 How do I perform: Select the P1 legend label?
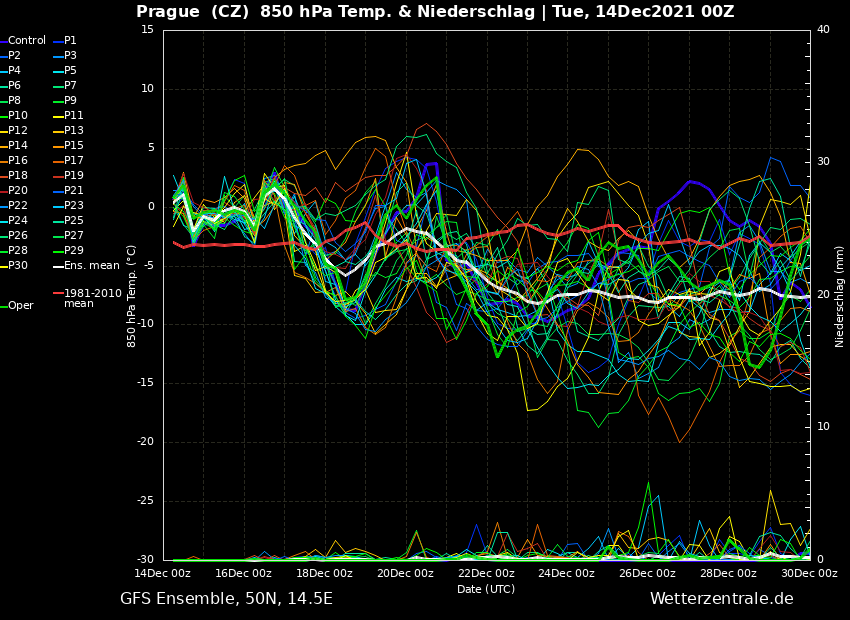tap(70, 41)
